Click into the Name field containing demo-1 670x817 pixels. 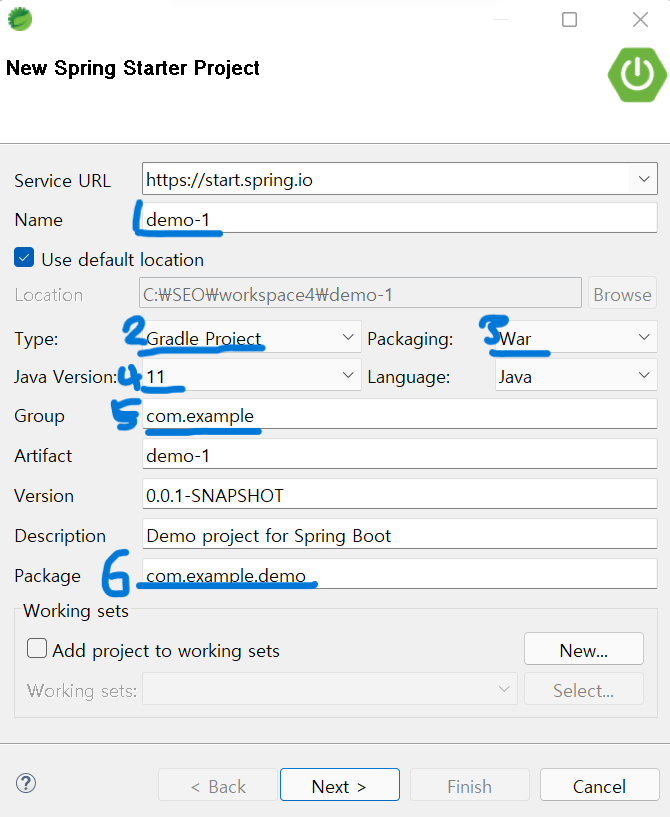coord(400,218)
